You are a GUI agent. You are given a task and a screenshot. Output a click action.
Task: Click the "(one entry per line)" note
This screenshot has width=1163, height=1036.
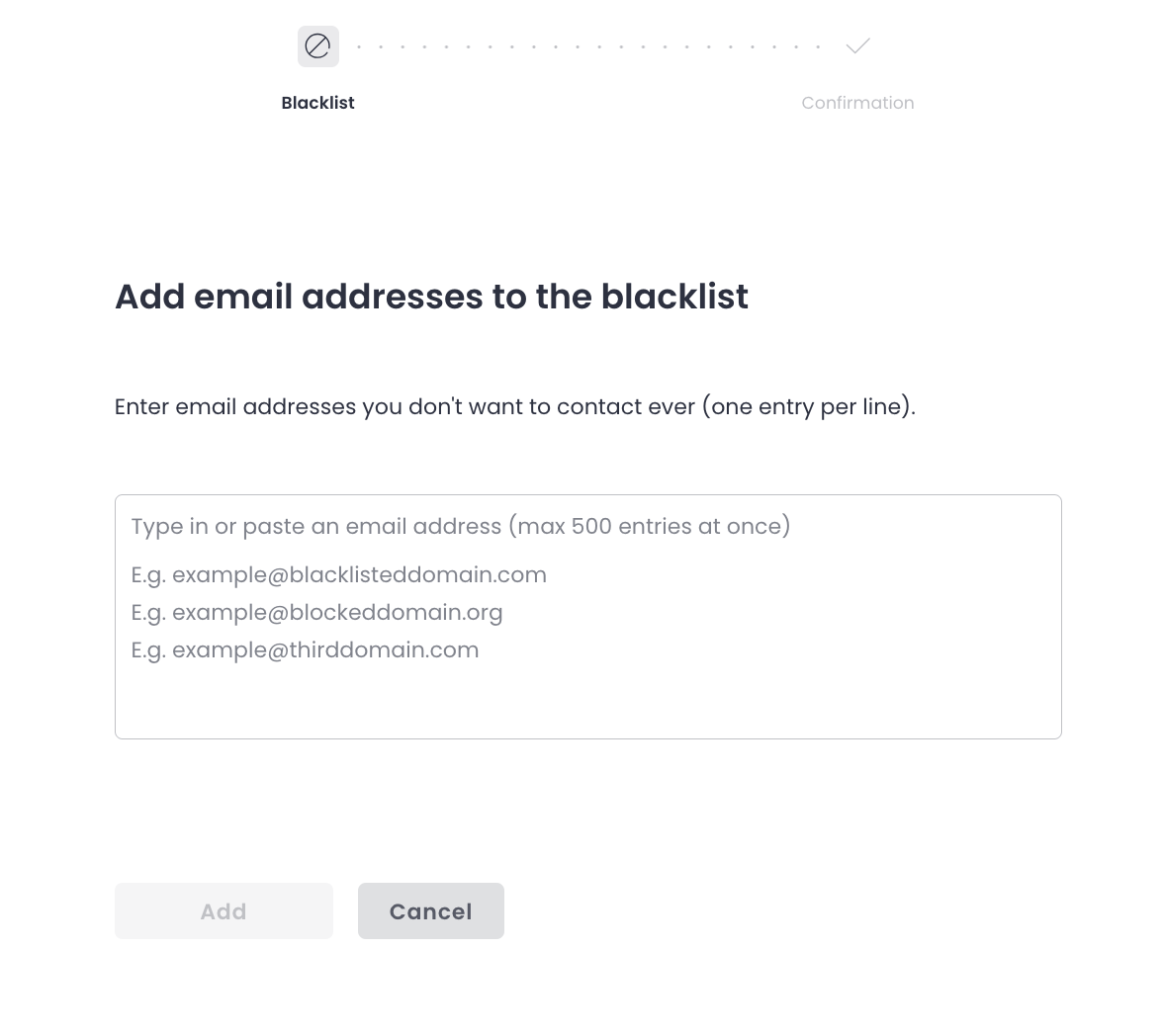click(x=807, y=407)
